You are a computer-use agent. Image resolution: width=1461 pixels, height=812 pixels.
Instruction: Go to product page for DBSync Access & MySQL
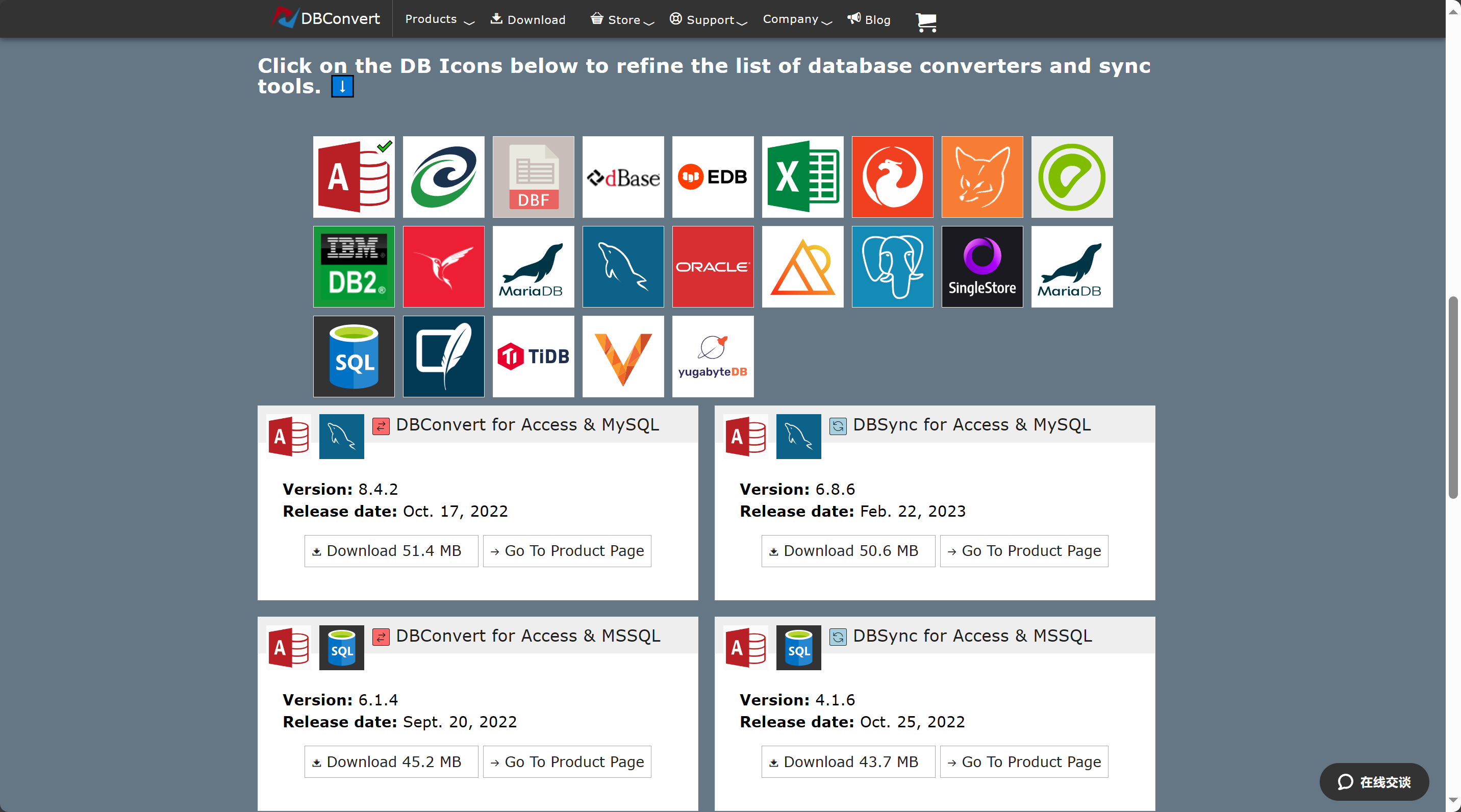pos(1024,550)
